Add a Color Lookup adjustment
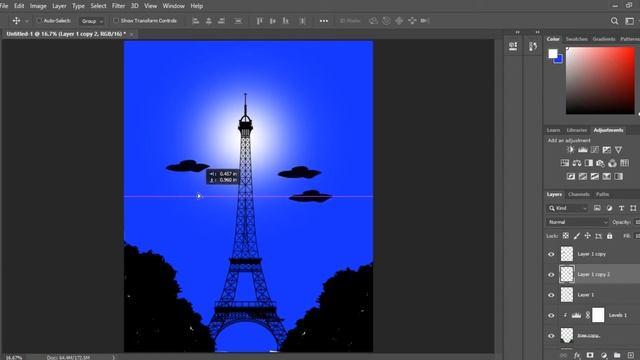This screenshot has height=360, width=640. point(624,163)
